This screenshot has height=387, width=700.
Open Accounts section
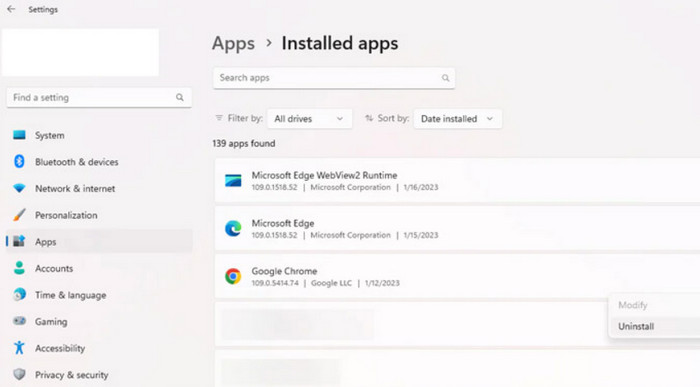coord(99,268)
